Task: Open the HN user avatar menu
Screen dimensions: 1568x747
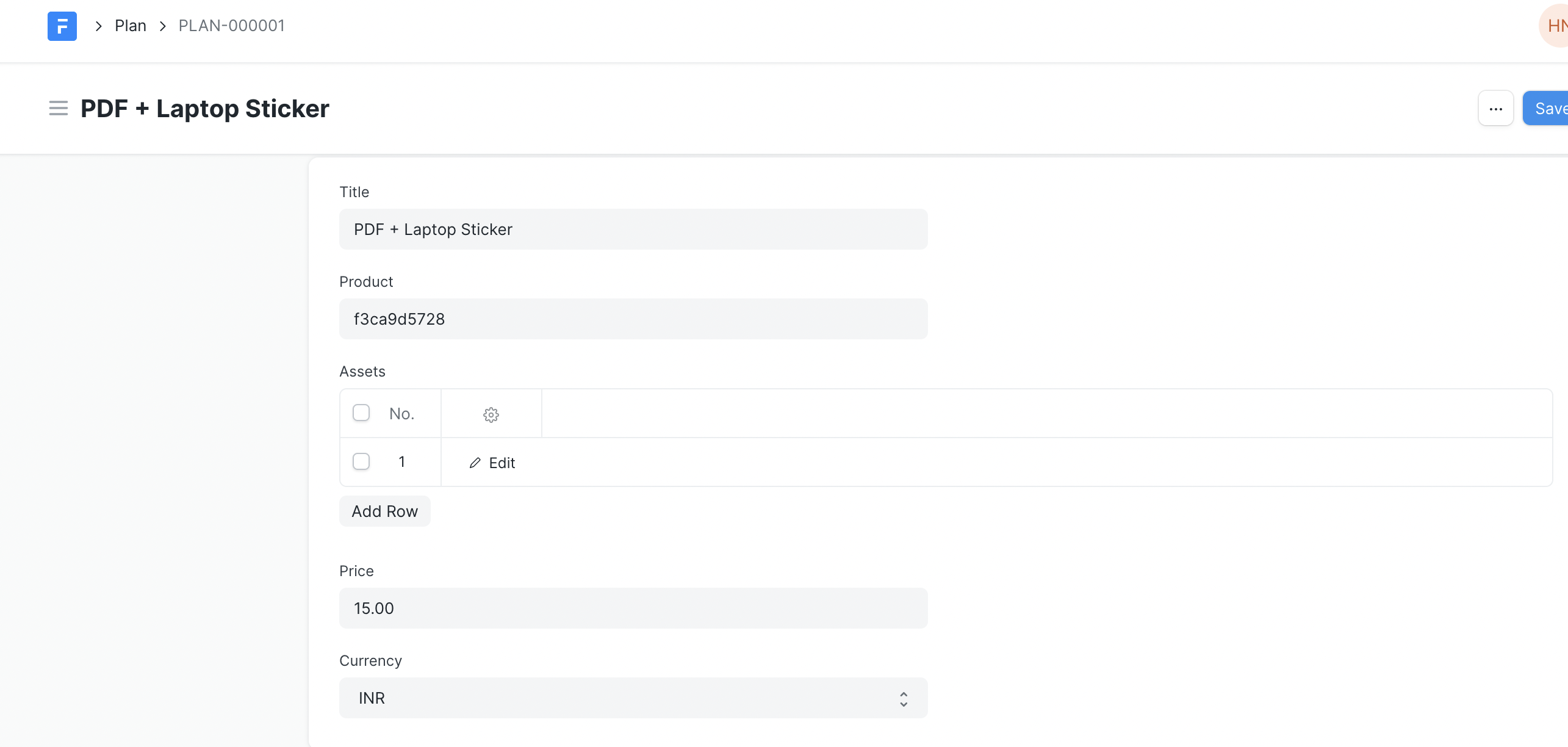Action: click(x=1555, y=26)
